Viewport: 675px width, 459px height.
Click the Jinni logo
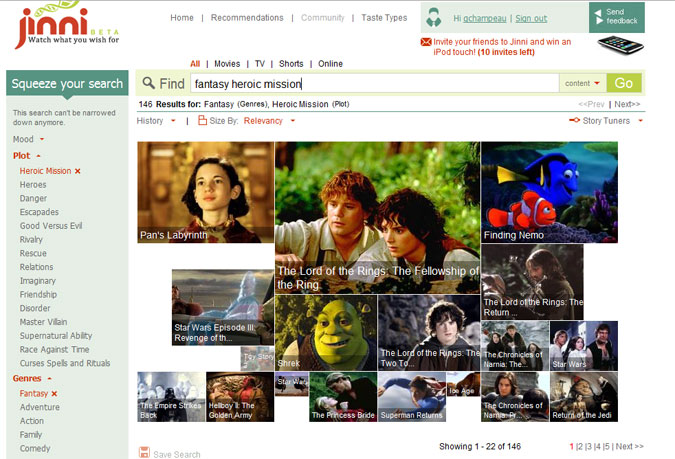pos(50,26)
